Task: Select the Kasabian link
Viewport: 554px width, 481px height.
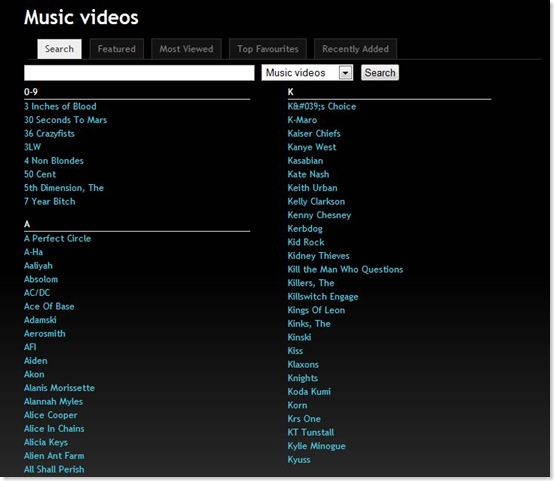Action: 305,161
